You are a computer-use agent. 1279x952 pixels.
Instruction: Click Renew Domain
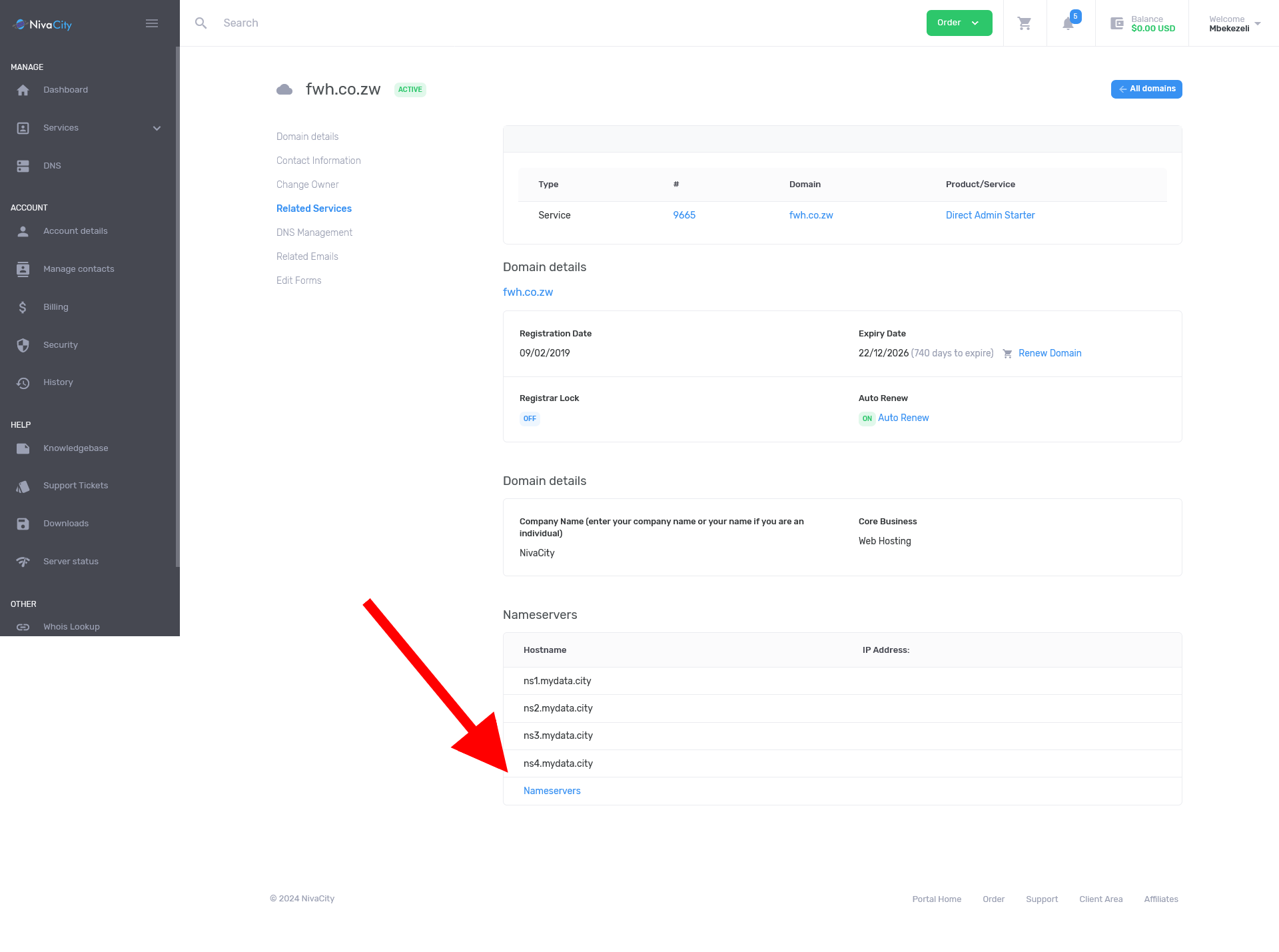point(1050,353)
